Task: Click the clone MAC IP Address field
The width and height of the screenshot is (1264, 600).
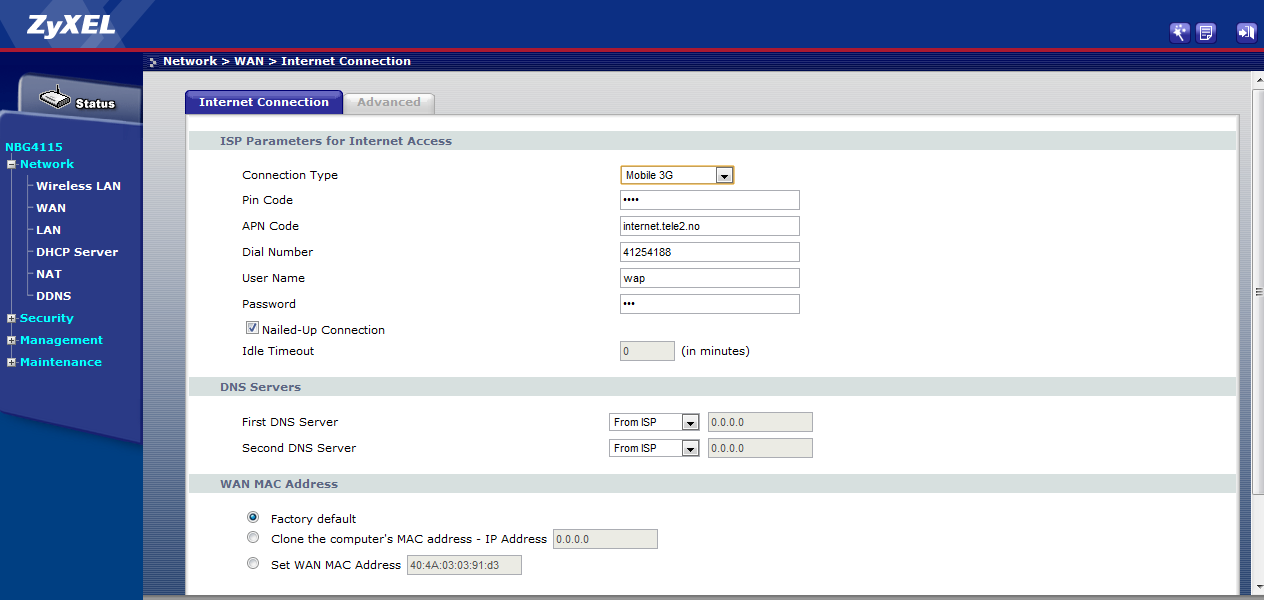Action: click(605, 539)
